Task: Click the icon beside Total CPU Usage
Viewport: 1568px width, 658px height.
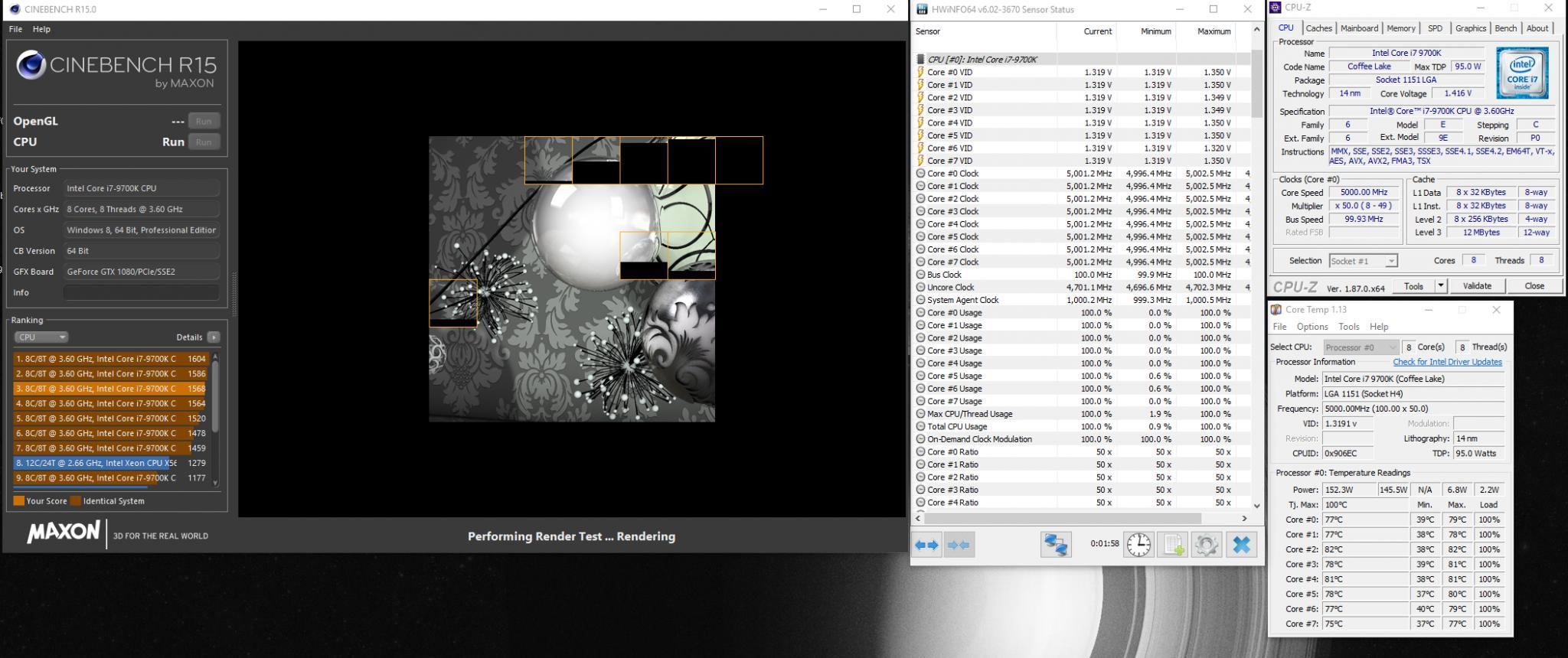Action: point(920,426)
